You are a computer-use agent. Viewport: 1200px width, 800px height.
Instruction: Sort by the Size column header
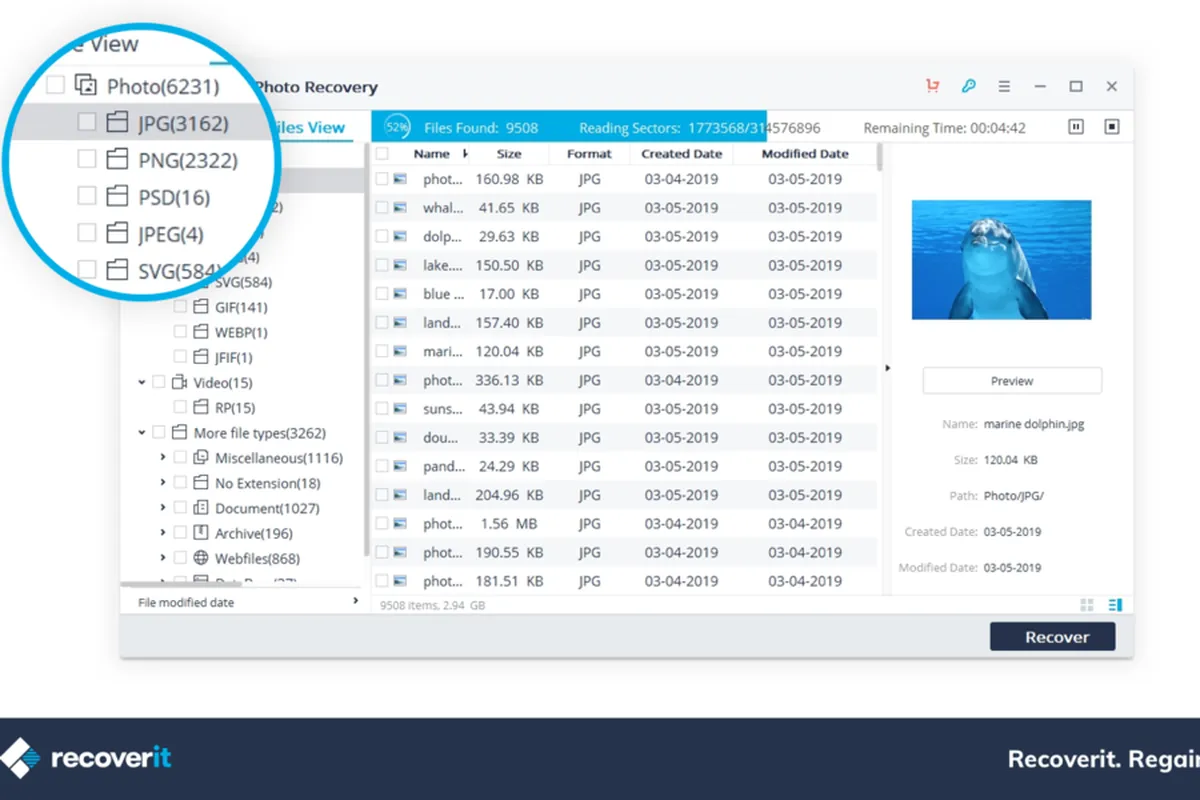point(509,154)
